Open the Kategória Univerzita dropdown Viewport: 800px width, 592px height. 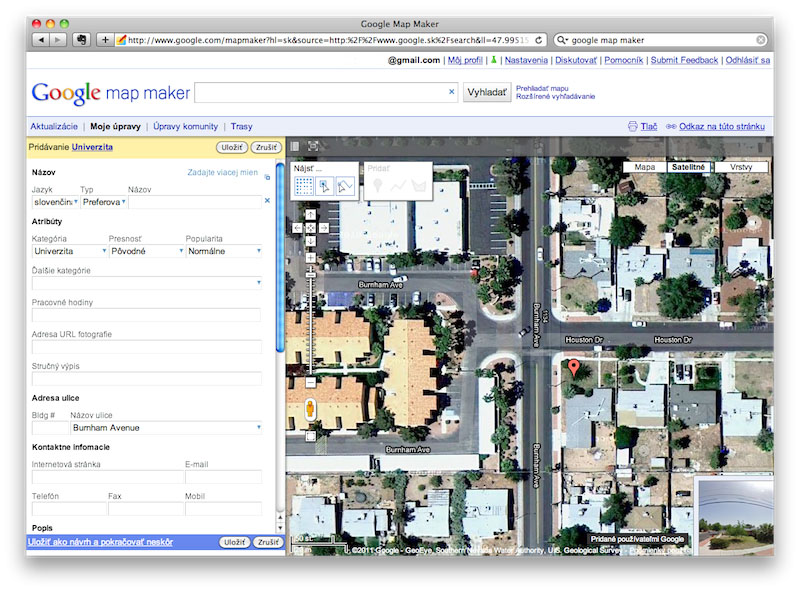[x=69, y=251]
